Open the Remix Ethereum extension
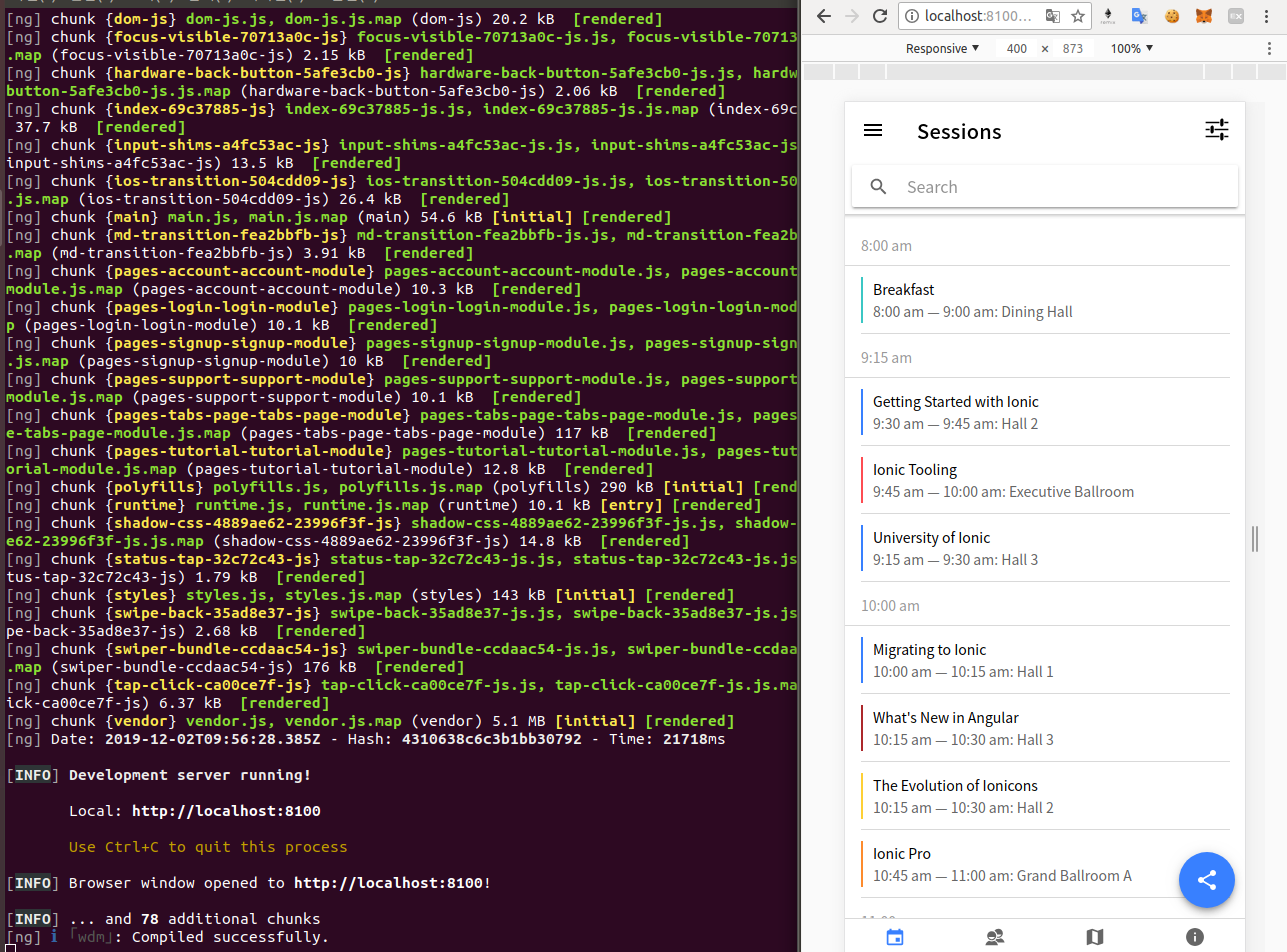 coord(1108,16)
